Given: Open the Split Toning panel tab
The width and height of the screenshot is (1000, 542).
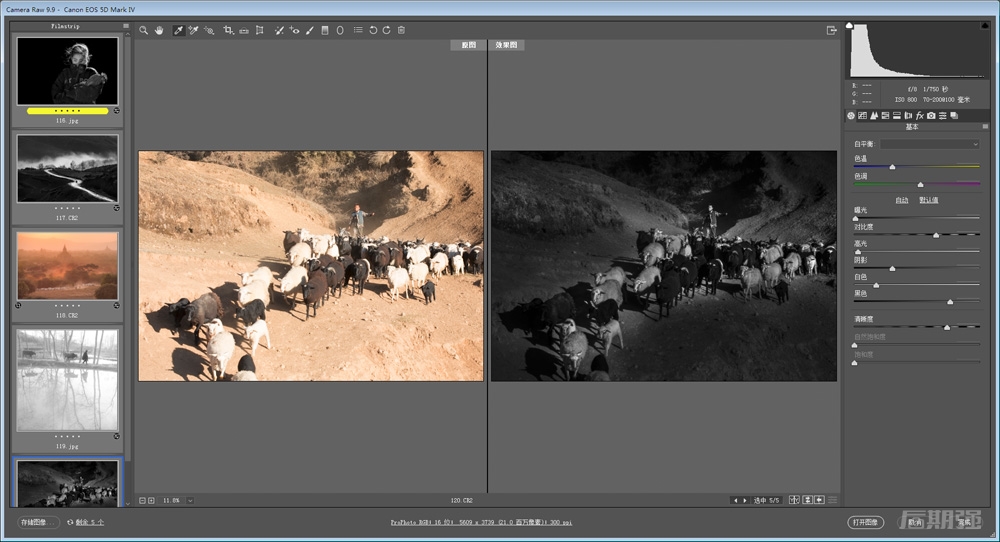Looking at the screenshot, I should (897, 115).
